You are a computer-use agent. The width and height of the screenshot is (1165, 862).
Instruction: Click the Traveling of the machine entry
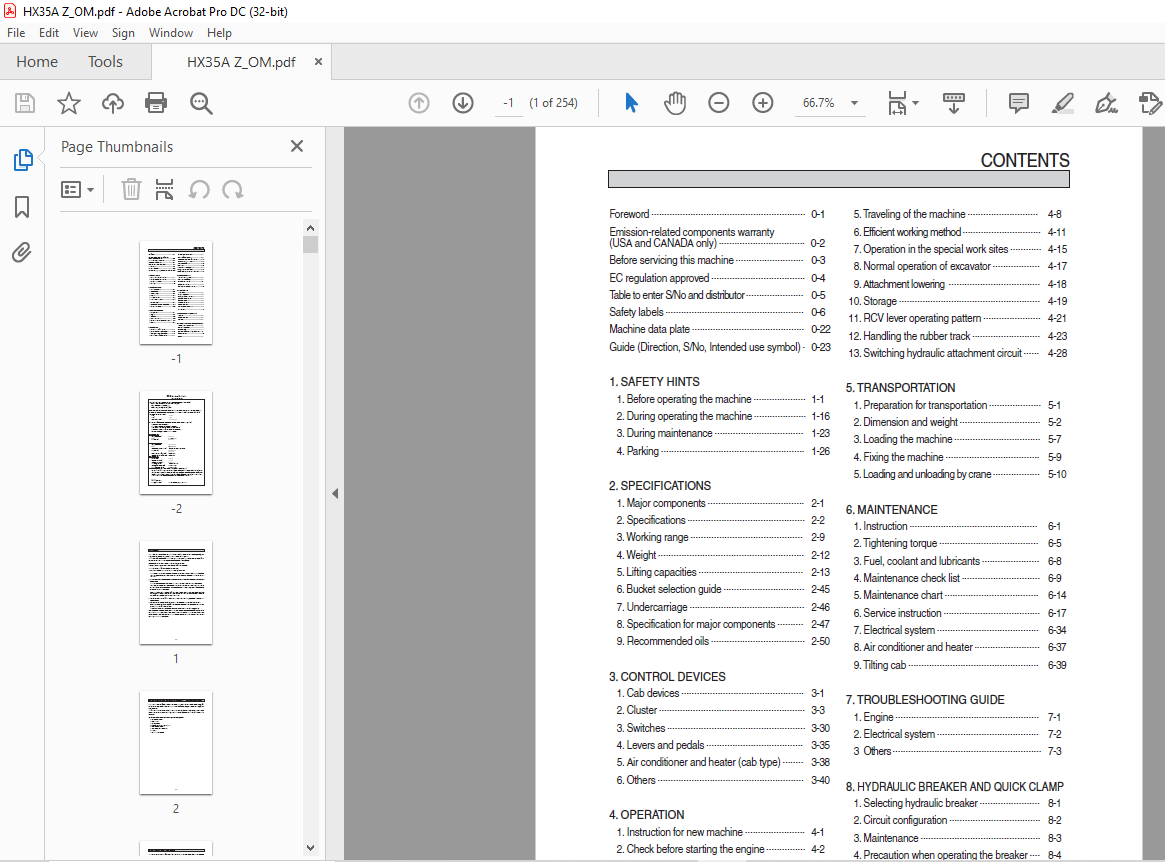click(957, 214)
